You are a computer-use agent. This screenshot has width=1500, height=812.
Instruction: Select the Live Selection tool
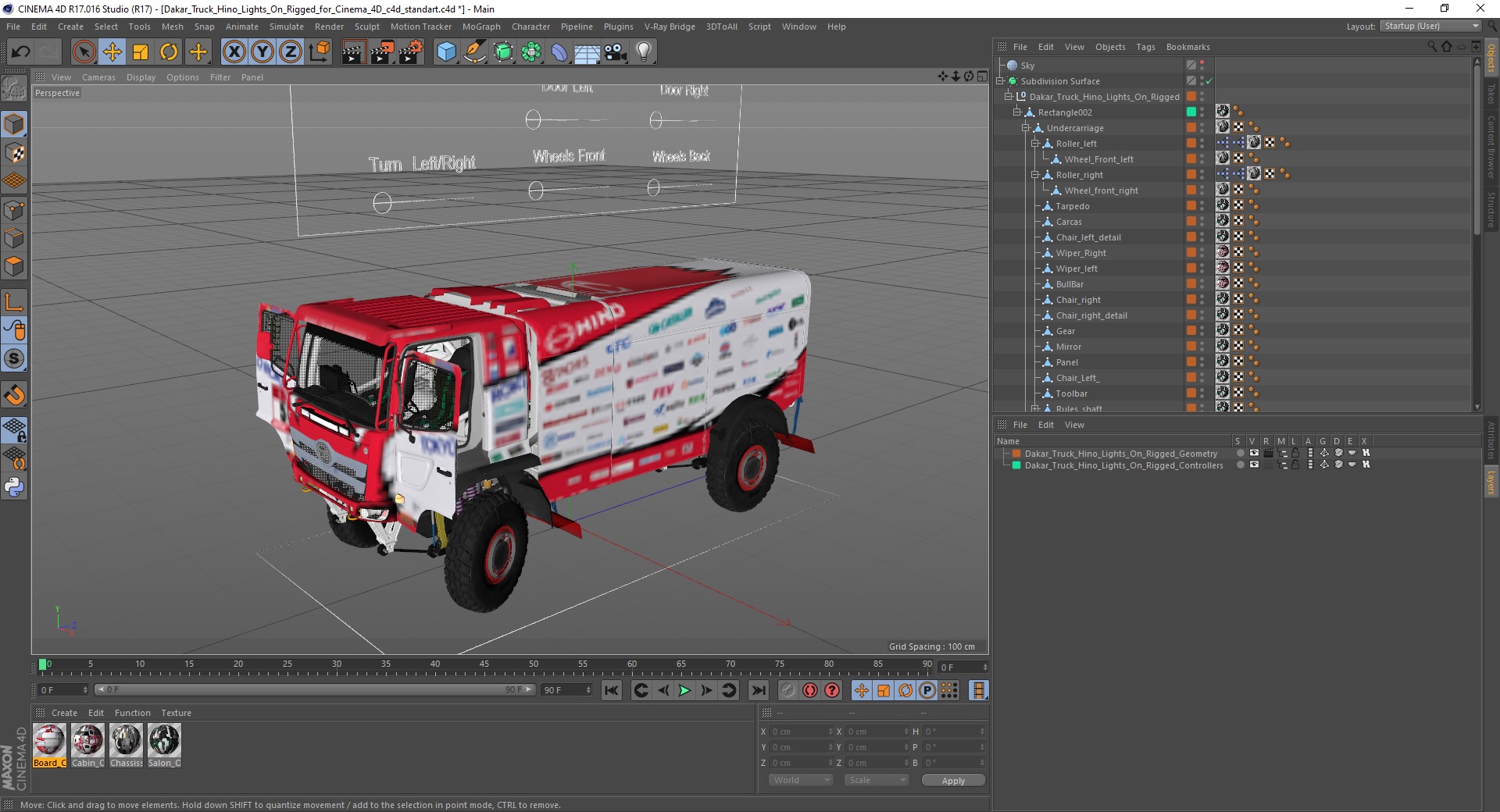coord(84,52)
